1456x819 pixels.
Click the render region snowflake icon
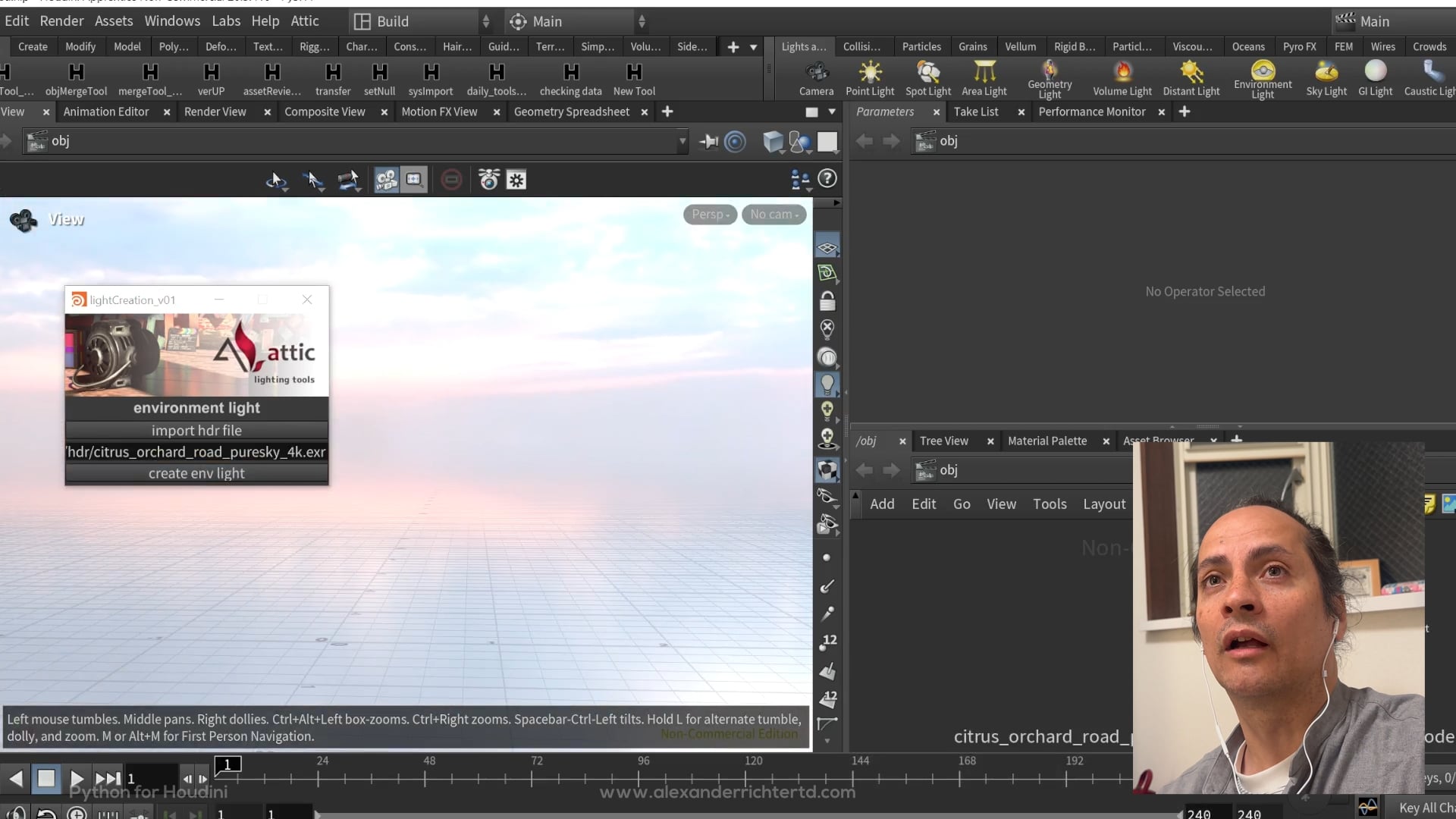click(516, 180)
